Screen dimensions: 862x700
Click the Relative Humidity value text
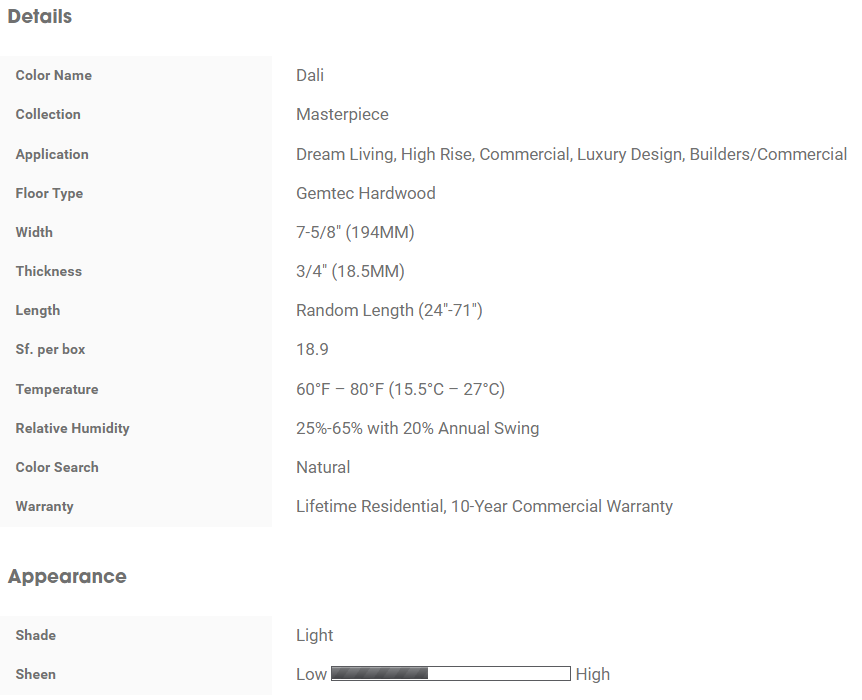(x=418, y=428)
